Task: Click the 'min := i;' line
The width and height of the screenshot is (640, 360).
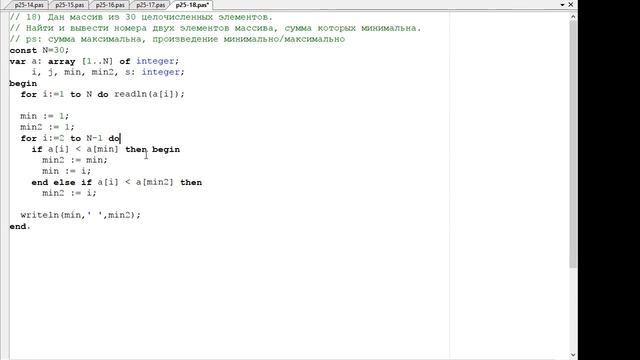Action: click(67, 171)
